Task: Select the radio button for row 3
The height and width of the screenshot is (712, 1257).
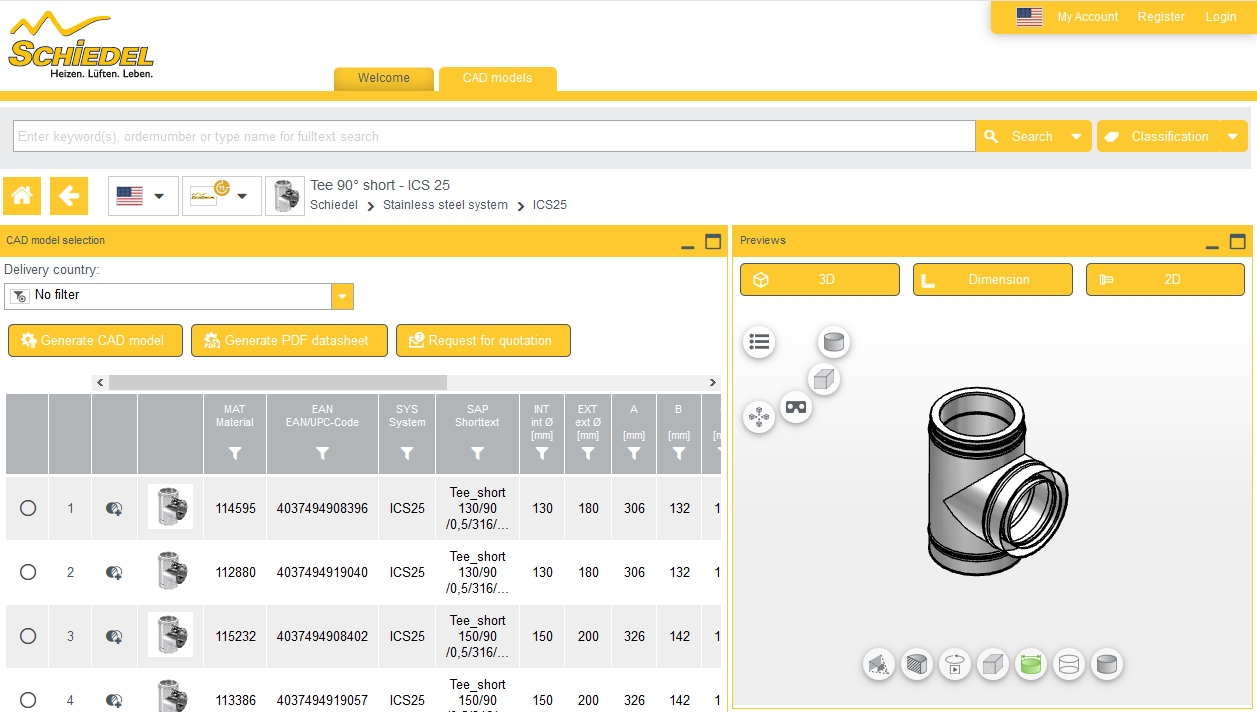Action: click(28, 636)
